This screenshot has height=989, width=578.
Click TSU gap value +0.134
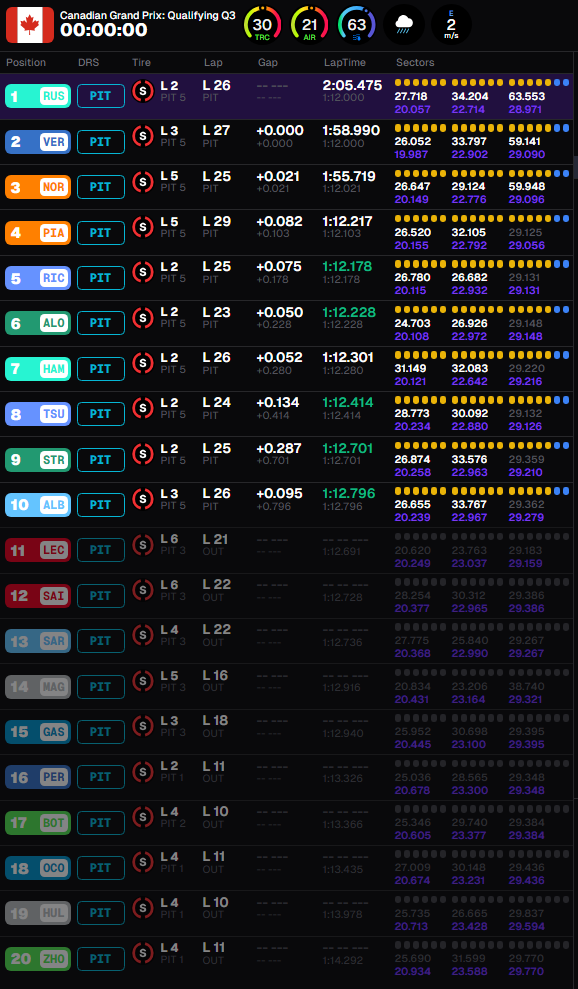(278, 402)
